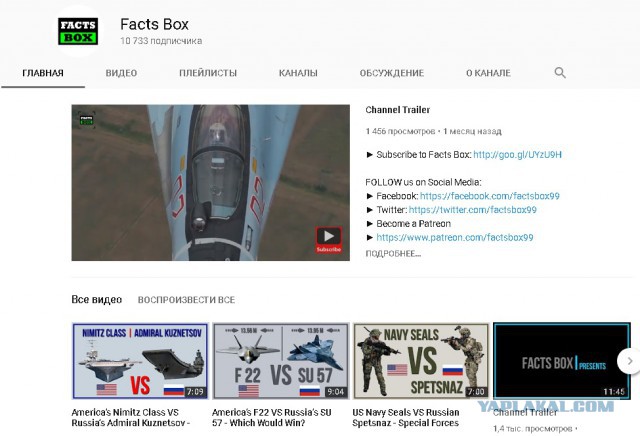Click the small Facts Box watermark in trailer

86,120
